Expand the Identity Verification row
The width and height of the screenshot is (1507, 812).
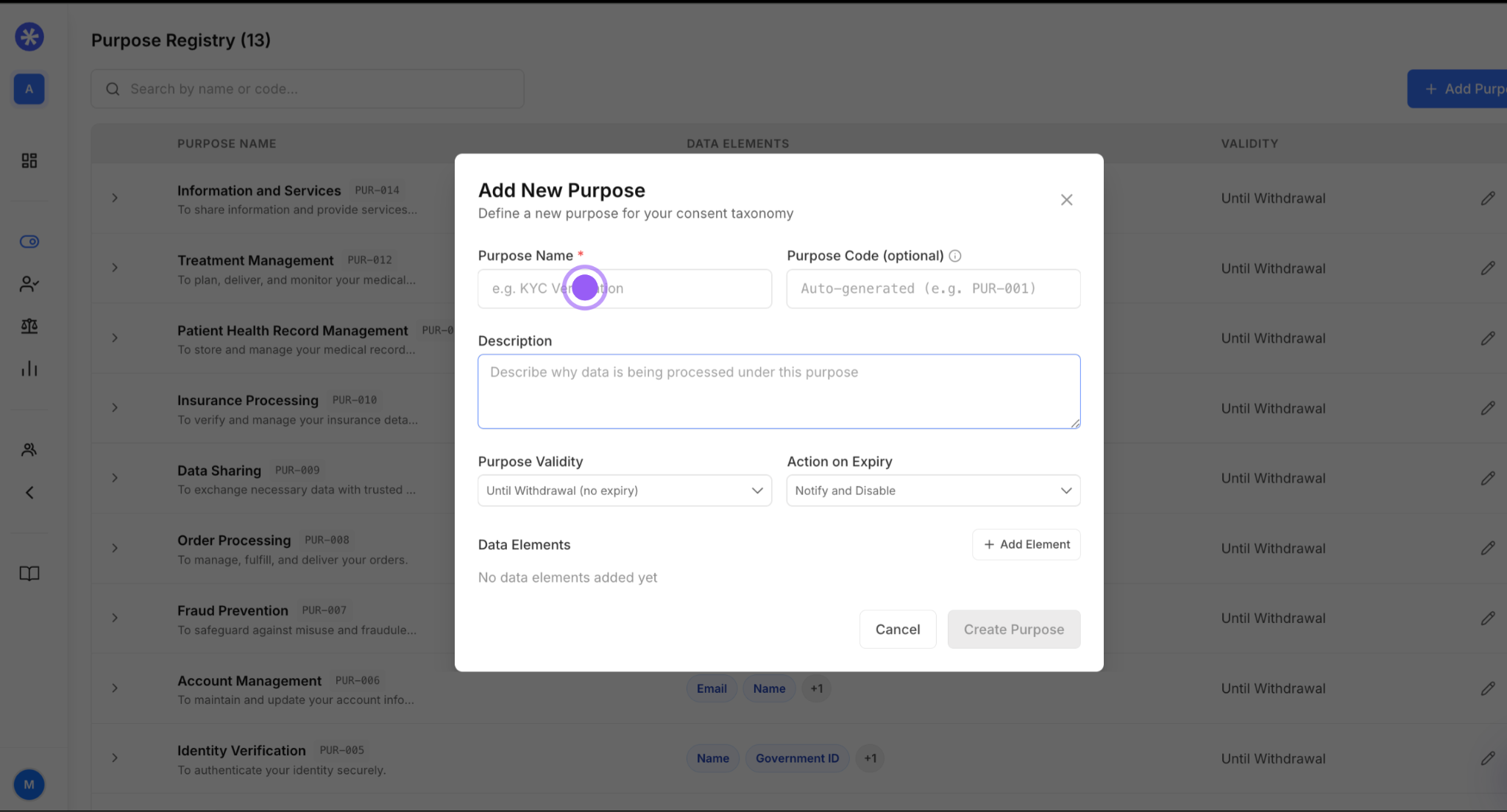tap(115, 758)
